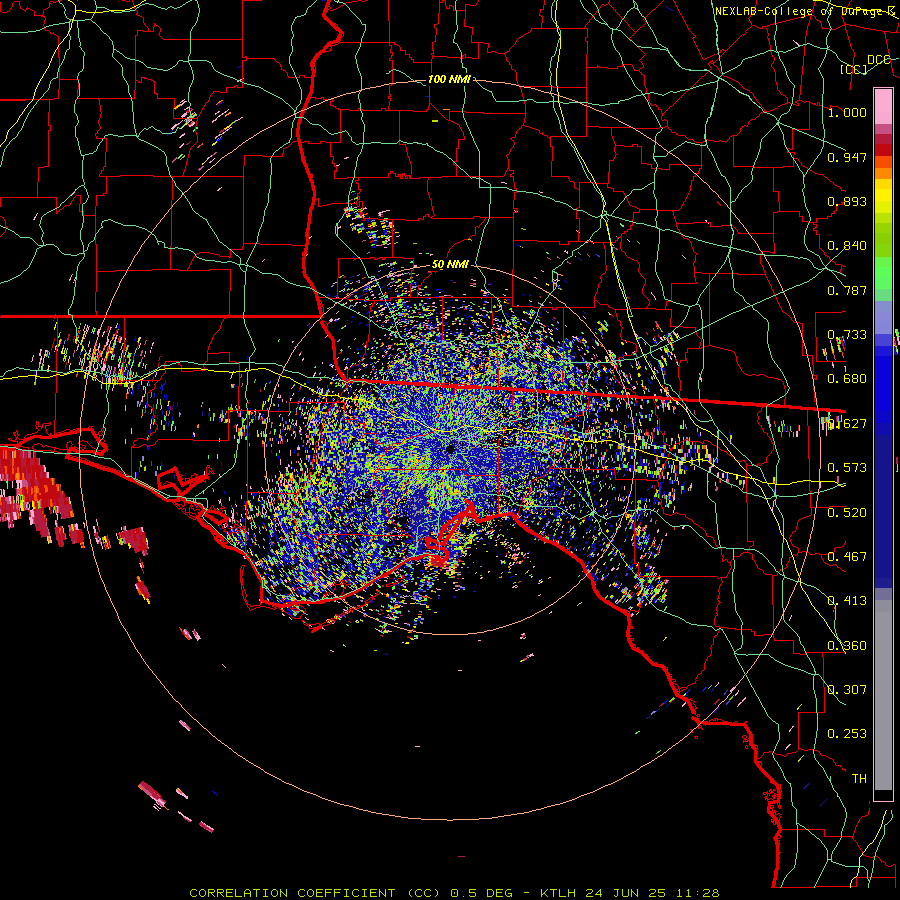Select the 0.947 scale value
Viewport: 900px width, 900px height.
click(847, 157)
